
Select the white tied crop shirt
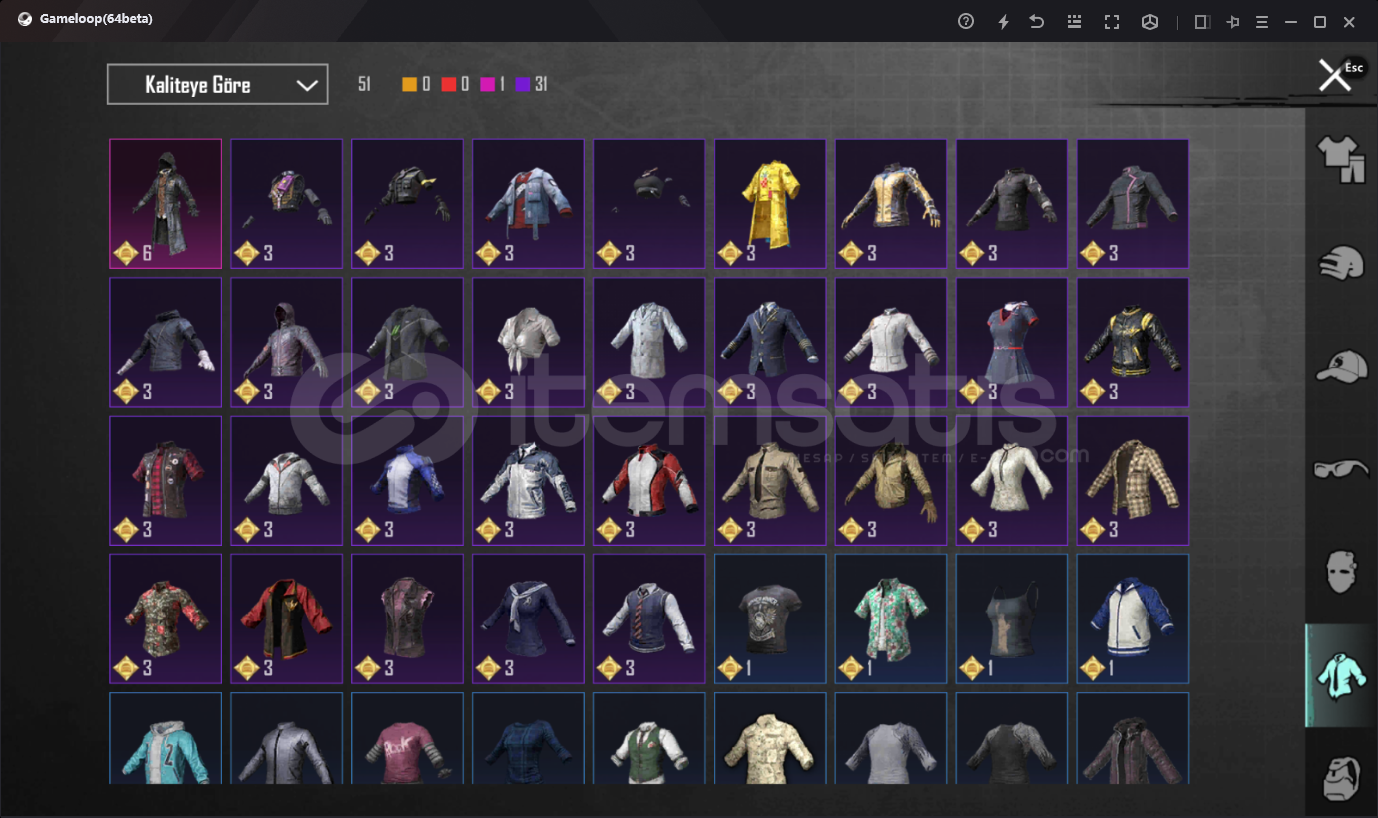click(528, 342)
